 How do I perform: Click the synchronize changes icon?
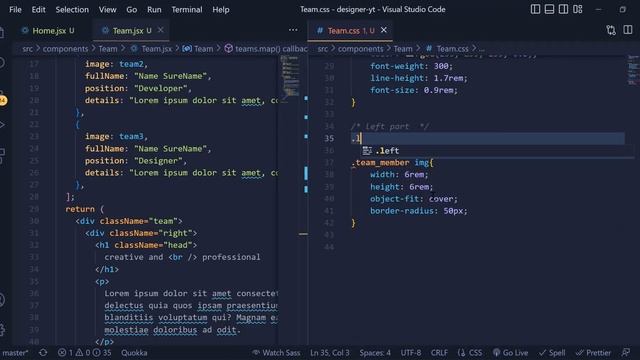click(43, 353)
